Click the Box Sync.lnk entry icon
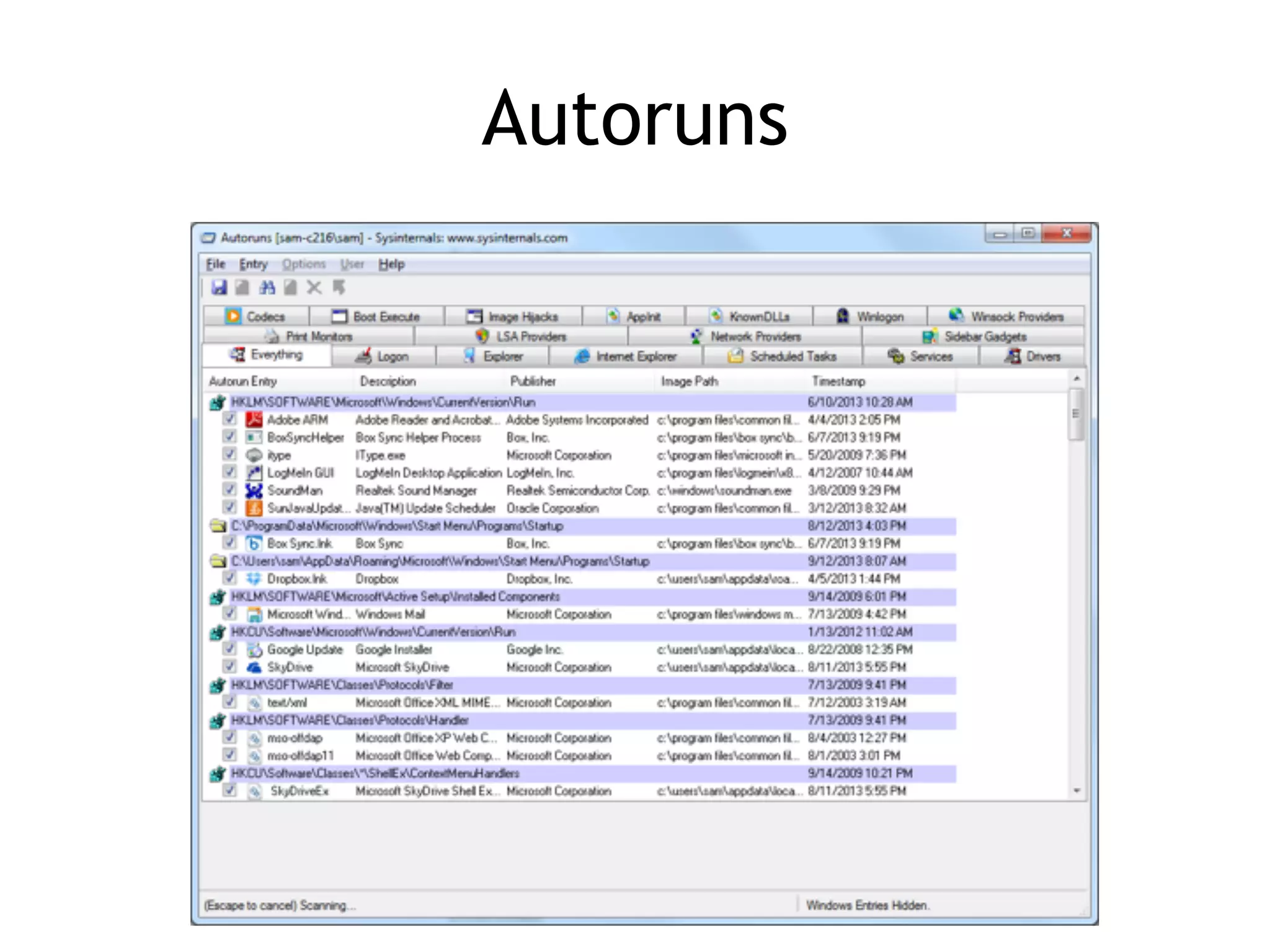The width and height of the screenshot is (1270, 952). [x=254, y=544]
